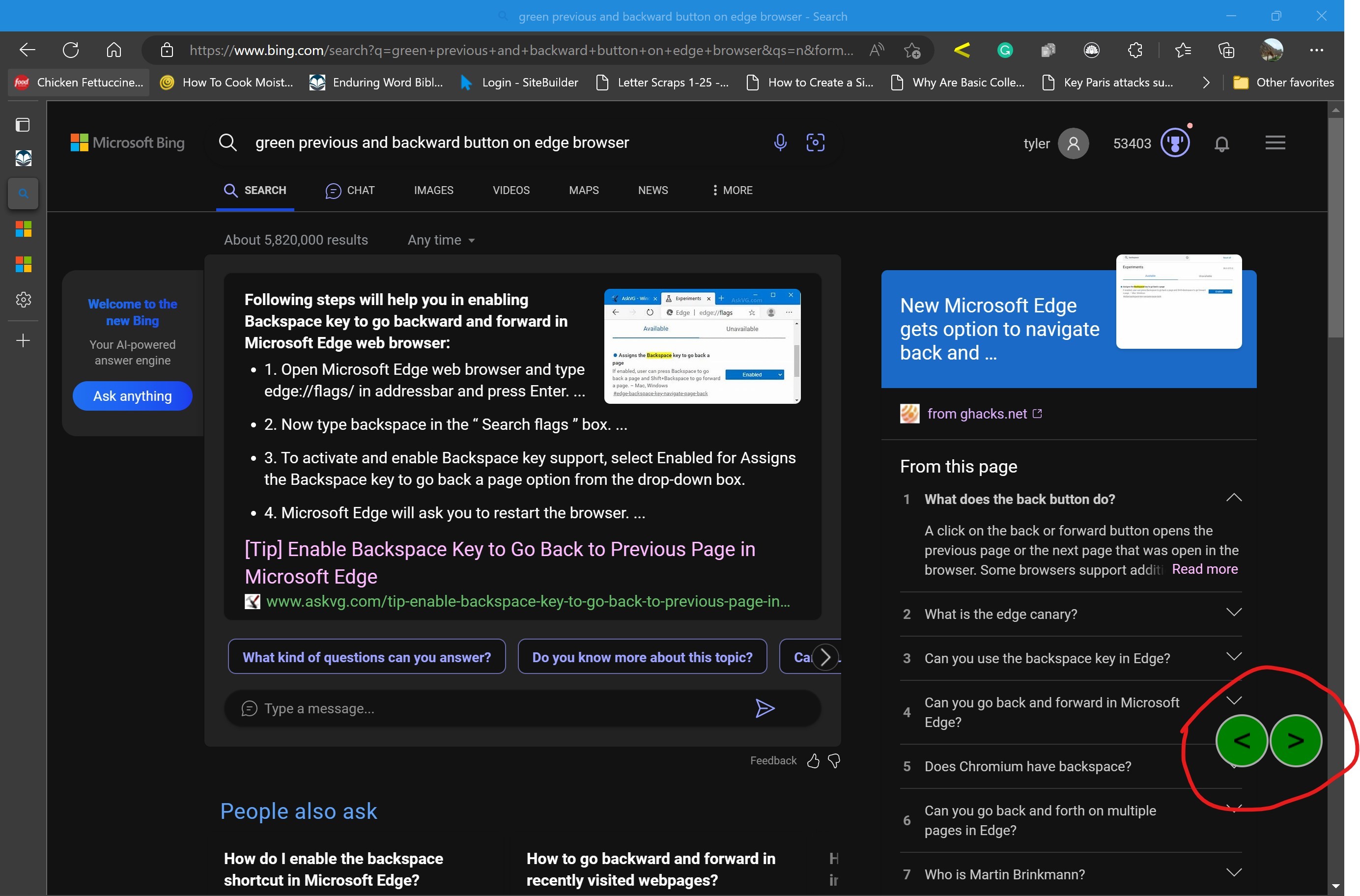Open the Grammarly extension icon
The width and height of the screenshot is (1360, 896).
click(1005, 50)
